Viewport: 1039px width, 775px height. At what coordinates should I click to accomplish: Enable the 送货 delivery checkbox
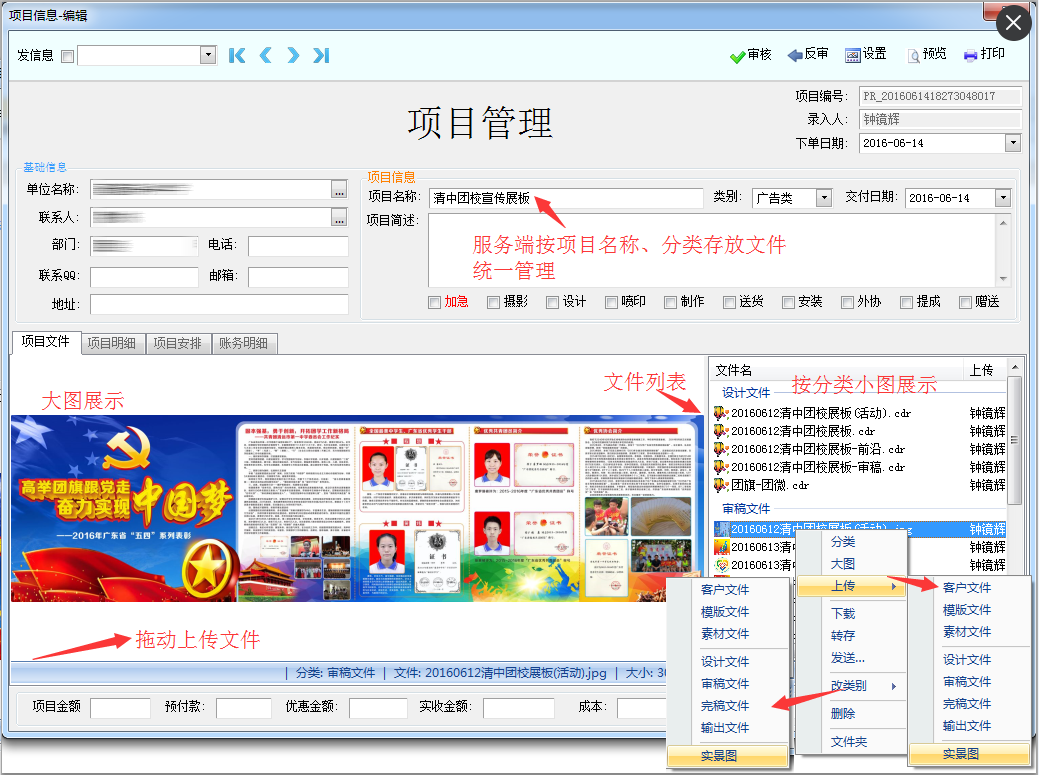point(730,303)
